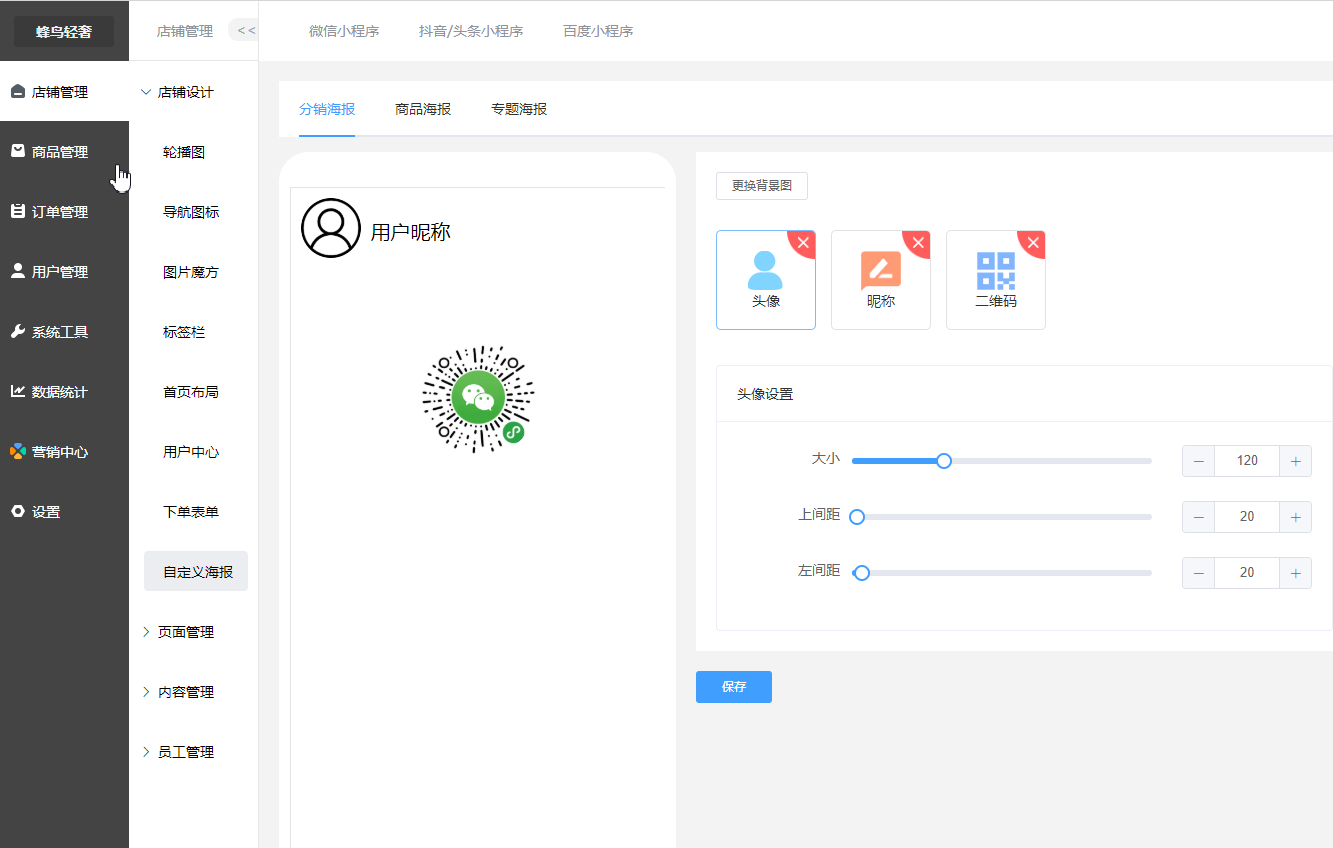
Task: Click the 蜂鸟轻奢 store name button
Action: pos(64,31)
